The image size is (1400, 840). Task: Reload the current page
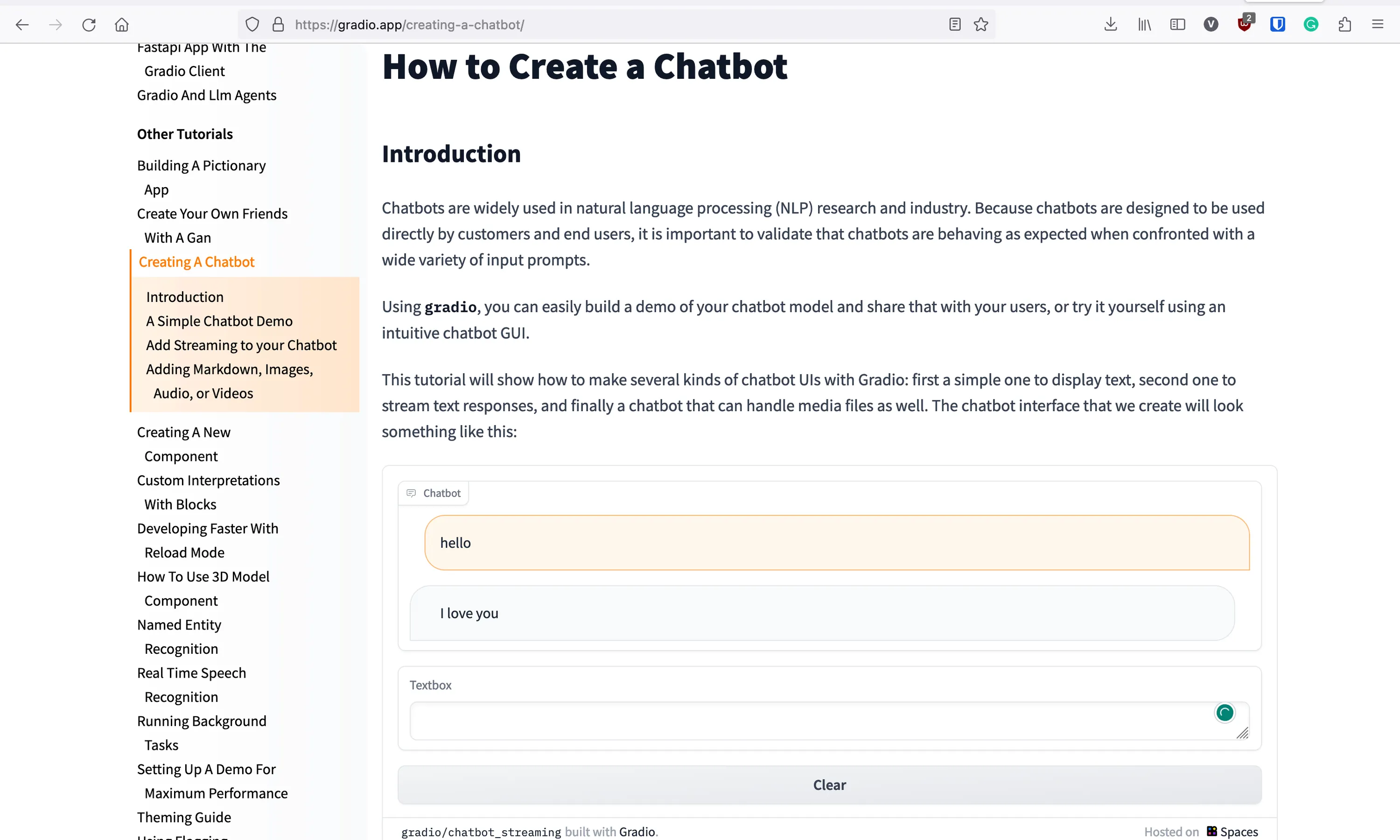[89, 24]
